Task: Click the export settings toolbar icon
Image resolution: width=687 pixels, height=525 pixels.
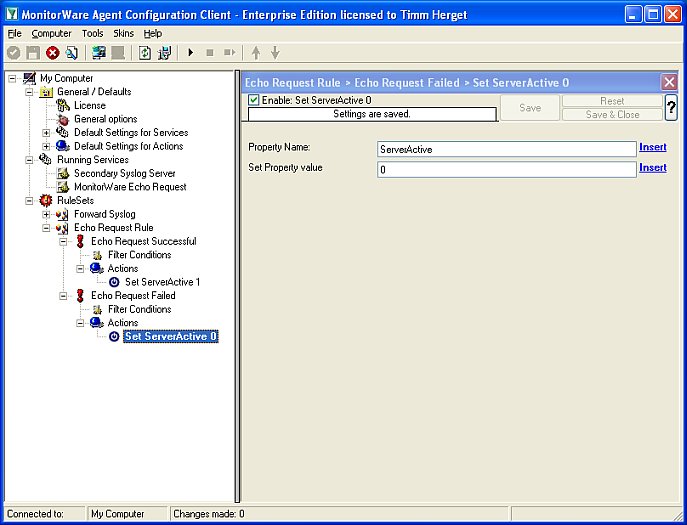Action: [165, 53]
